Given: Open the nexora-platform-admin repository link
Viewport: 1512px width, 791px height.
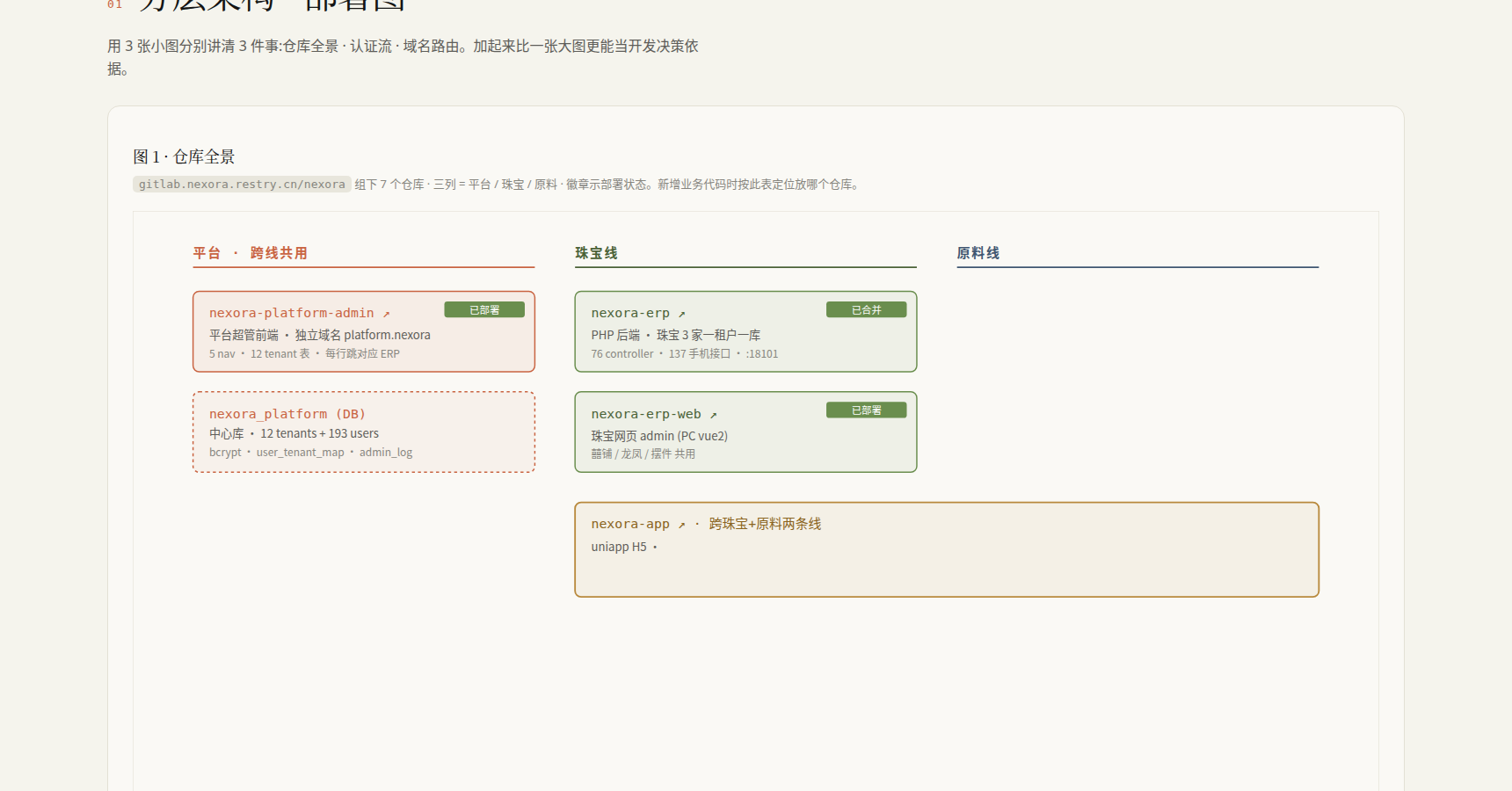Looking at the screenshot, I should coord(299,313).
